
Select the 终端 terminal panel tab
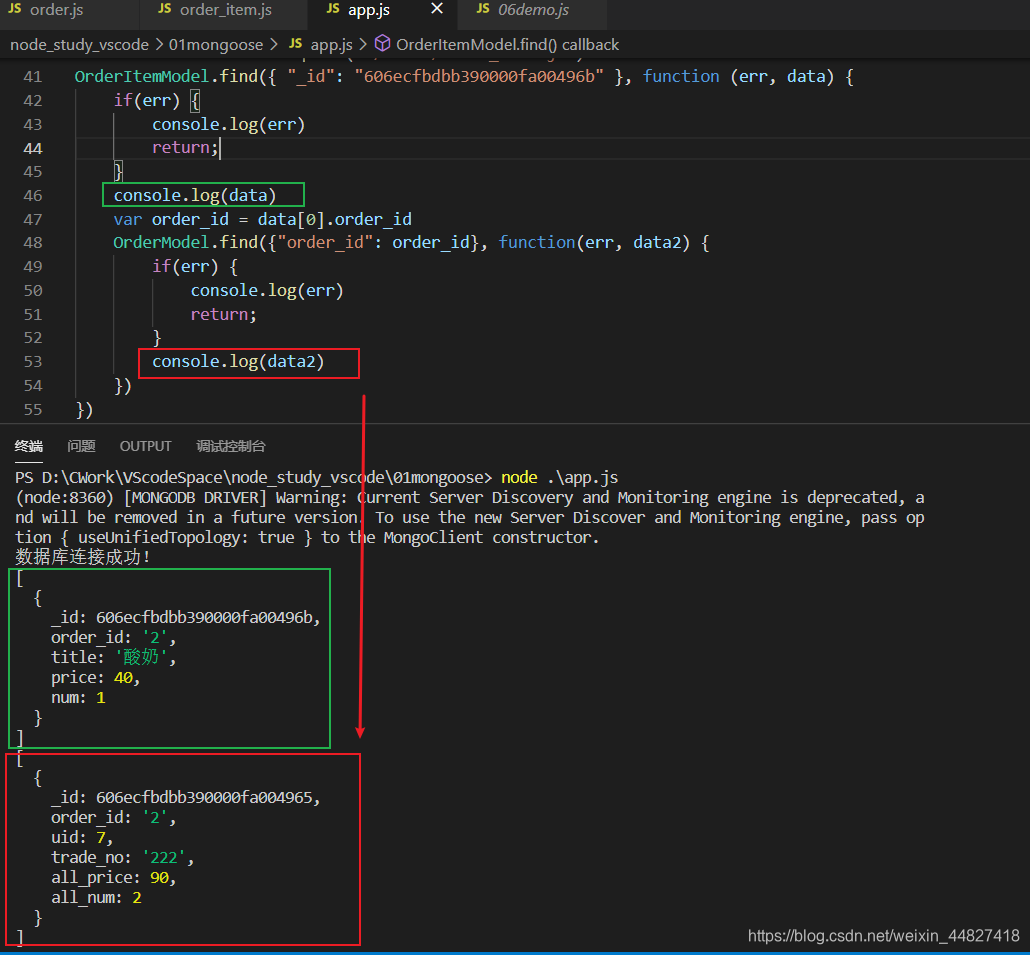[28, 447]
